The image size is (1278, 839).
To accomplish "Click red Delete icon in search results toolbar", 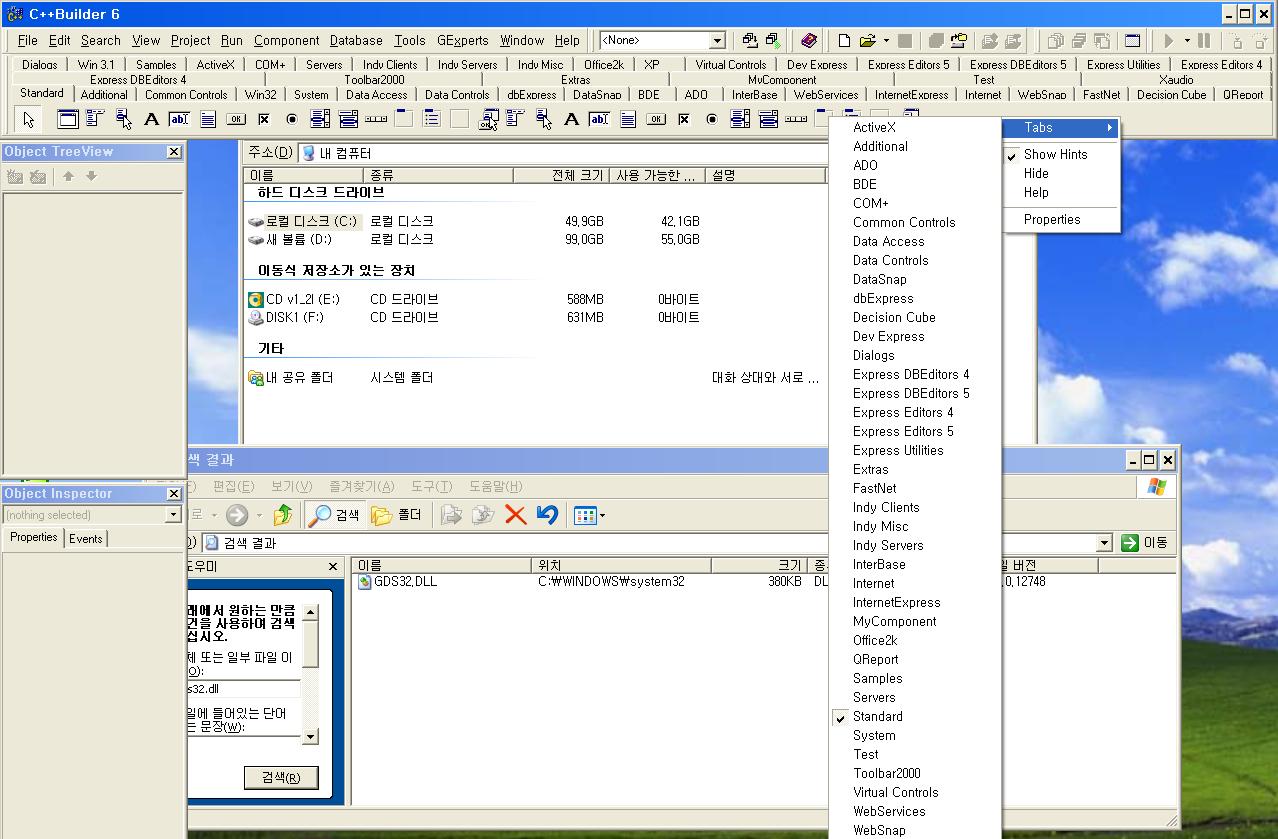I will 516,515.
